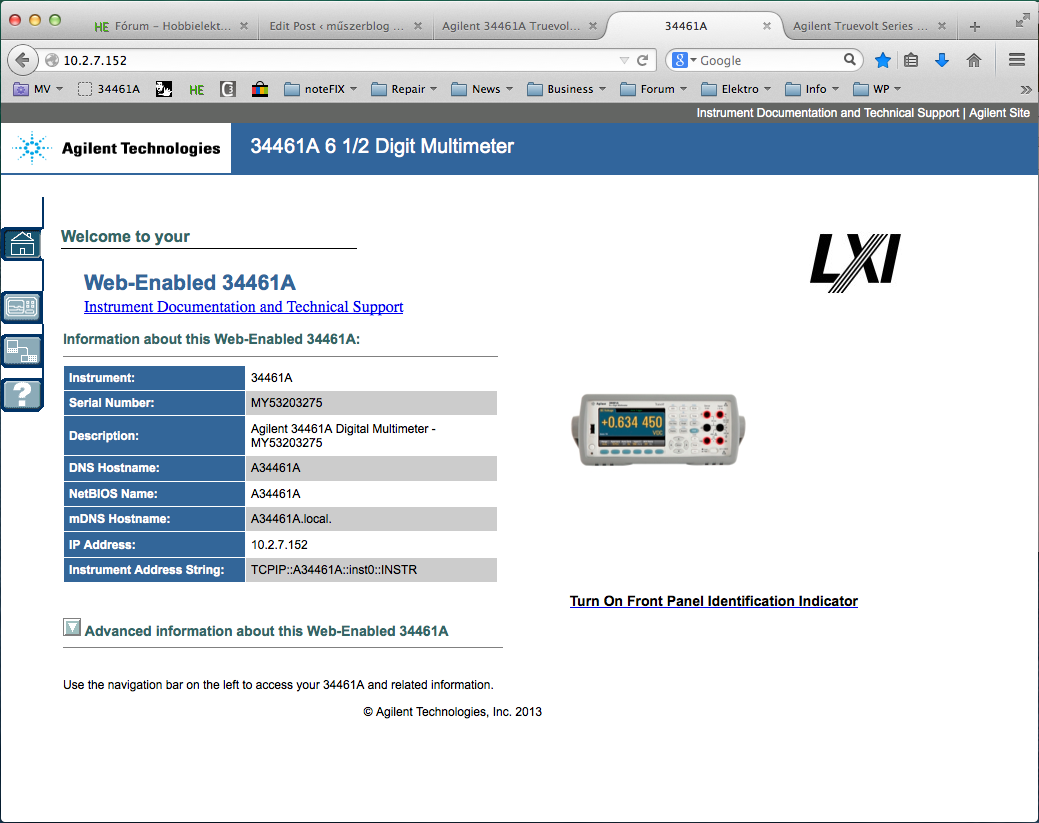Go to the browser home page icon

(973, 60)
